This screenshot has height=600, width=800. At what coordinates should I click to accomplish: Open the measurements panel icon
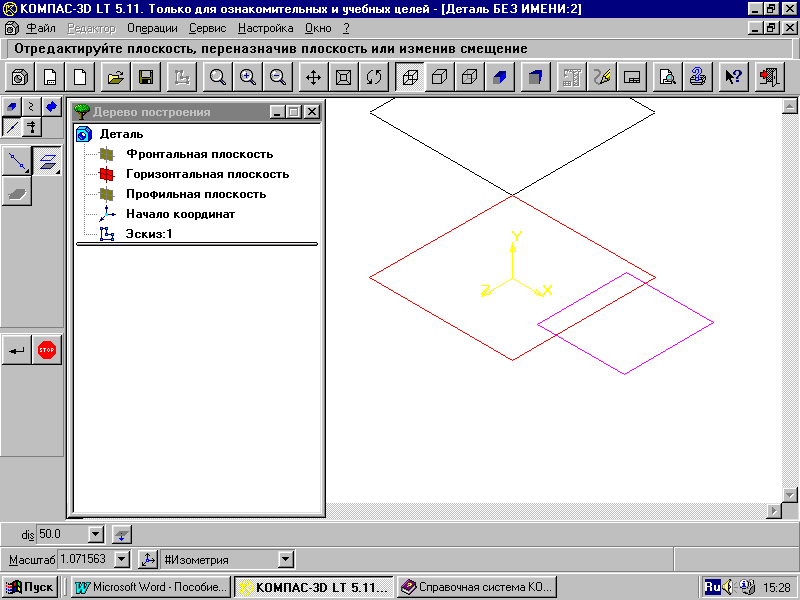[x=32, y=127]
